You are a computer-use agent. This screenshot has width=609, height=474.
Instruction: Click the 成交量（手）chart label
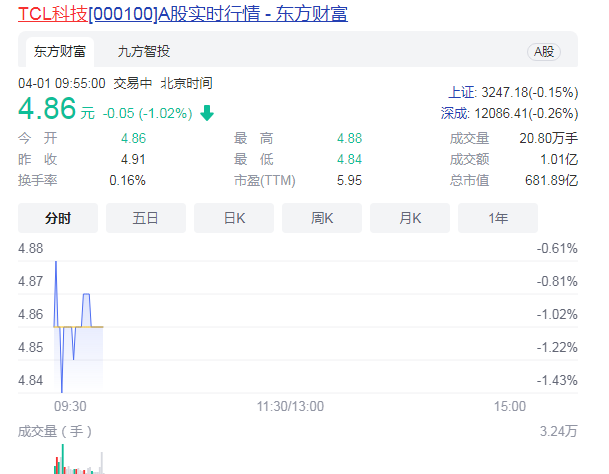pos(55,431)
